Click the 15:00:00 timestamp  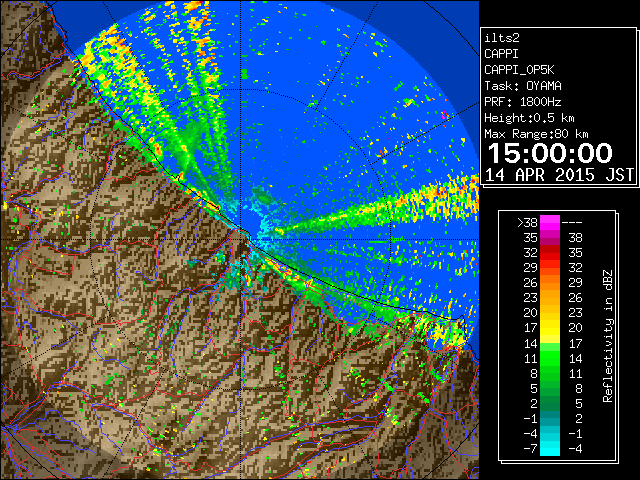tap(550, 153)
